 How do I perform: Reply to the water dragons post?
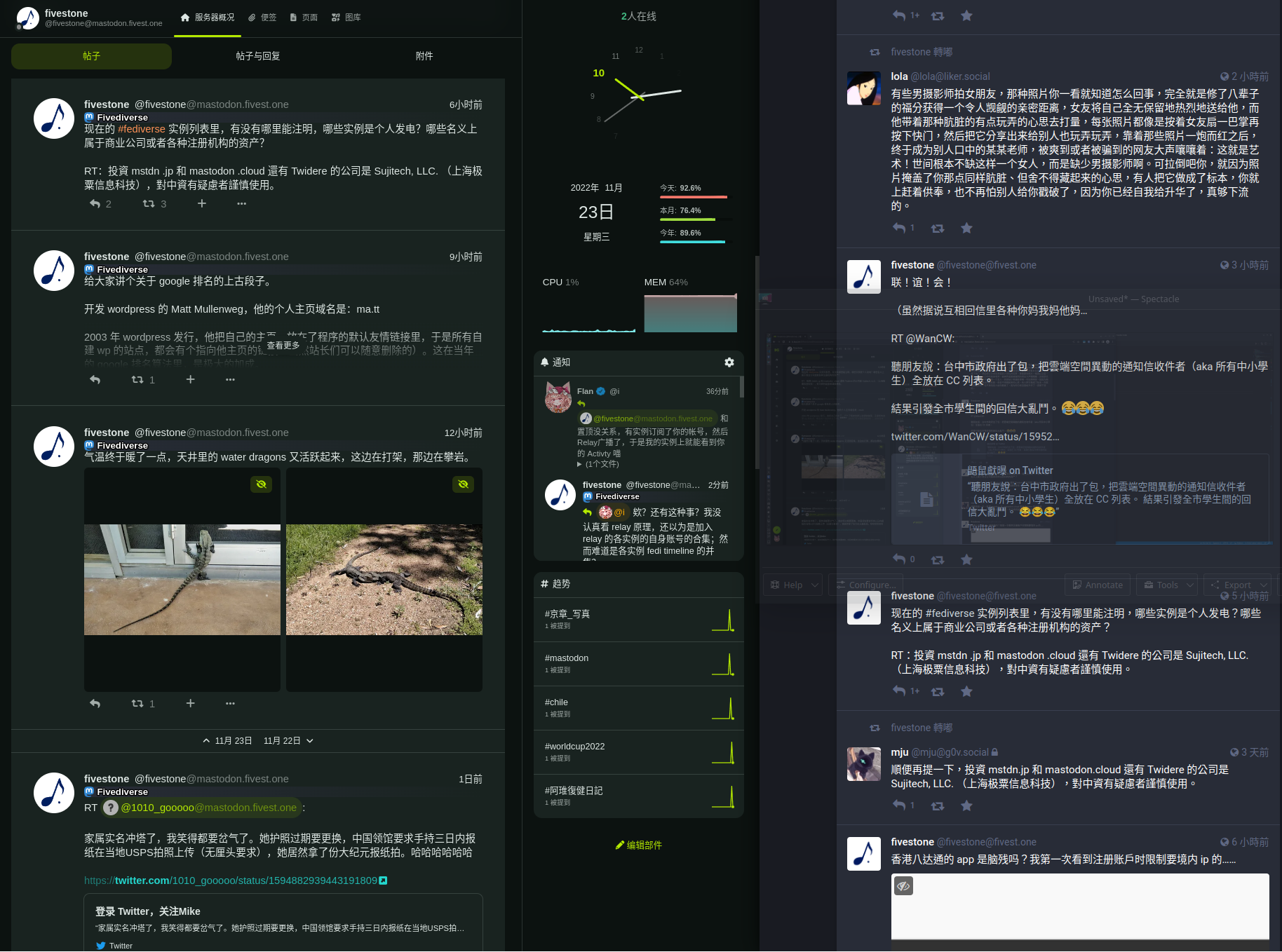95,703
